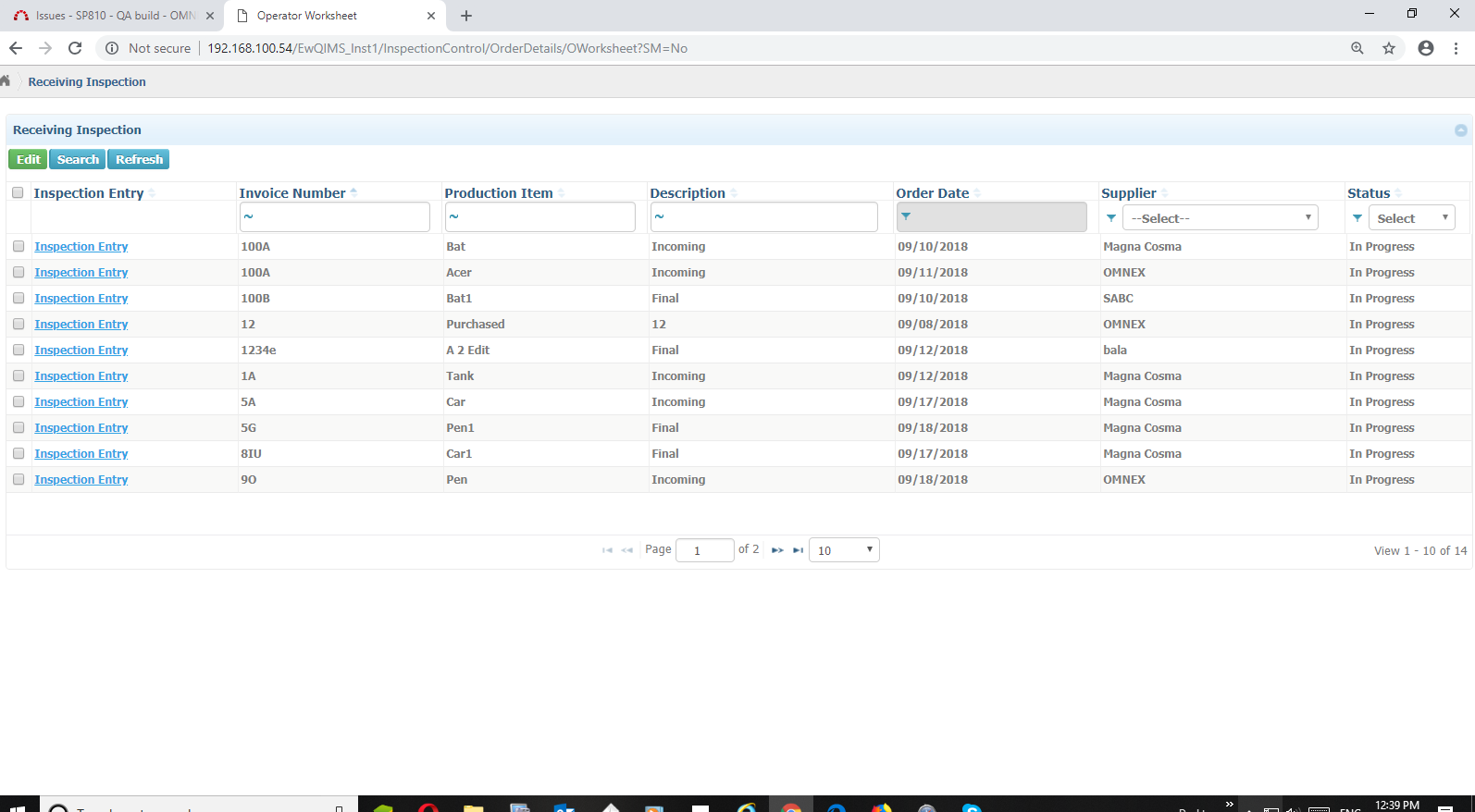Jump to last page of grid
Screen dimensions: 1475x812
click(798, 550)
